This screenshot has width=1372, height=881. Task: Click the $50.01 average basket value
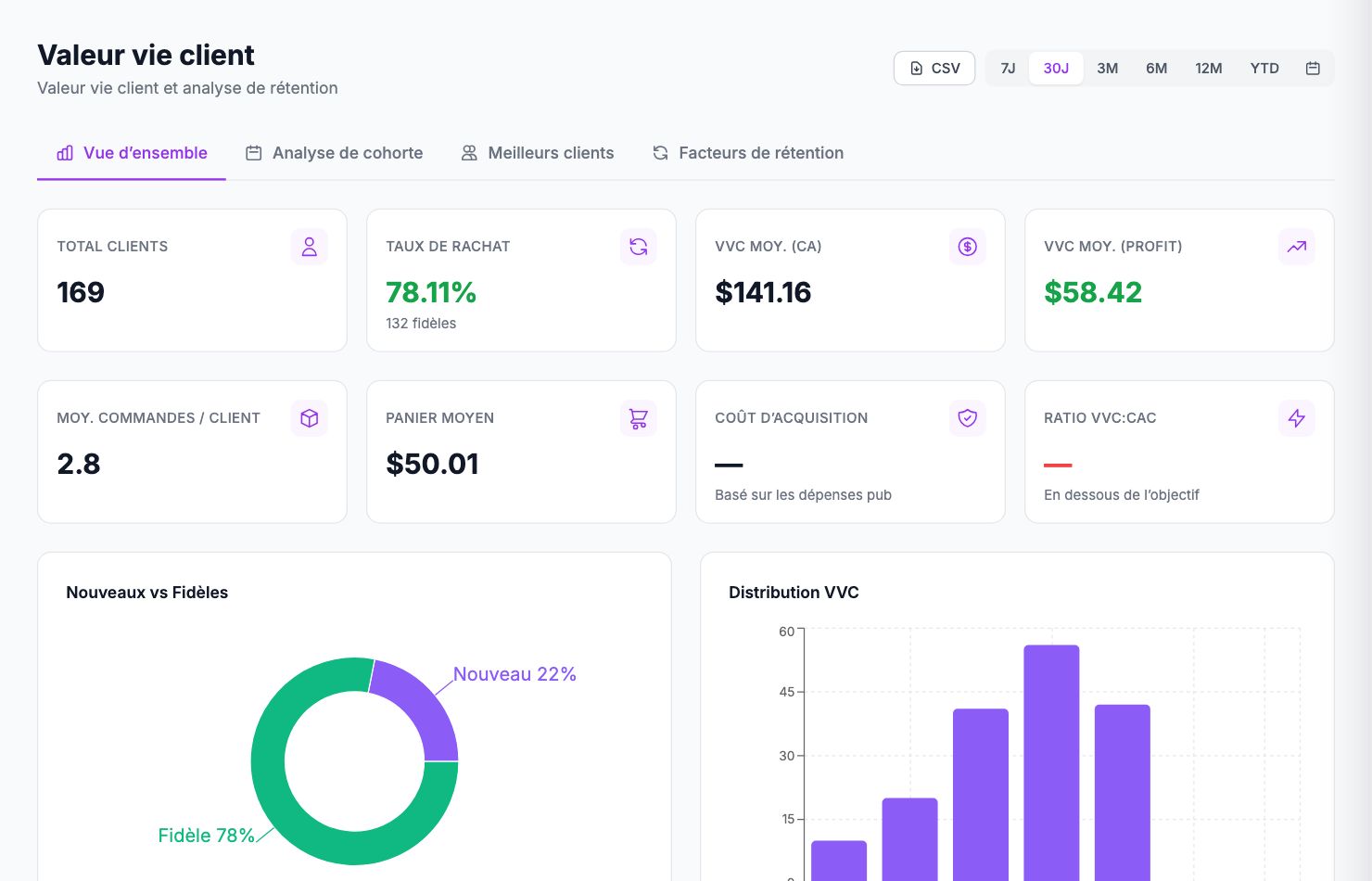coord(433,464)
